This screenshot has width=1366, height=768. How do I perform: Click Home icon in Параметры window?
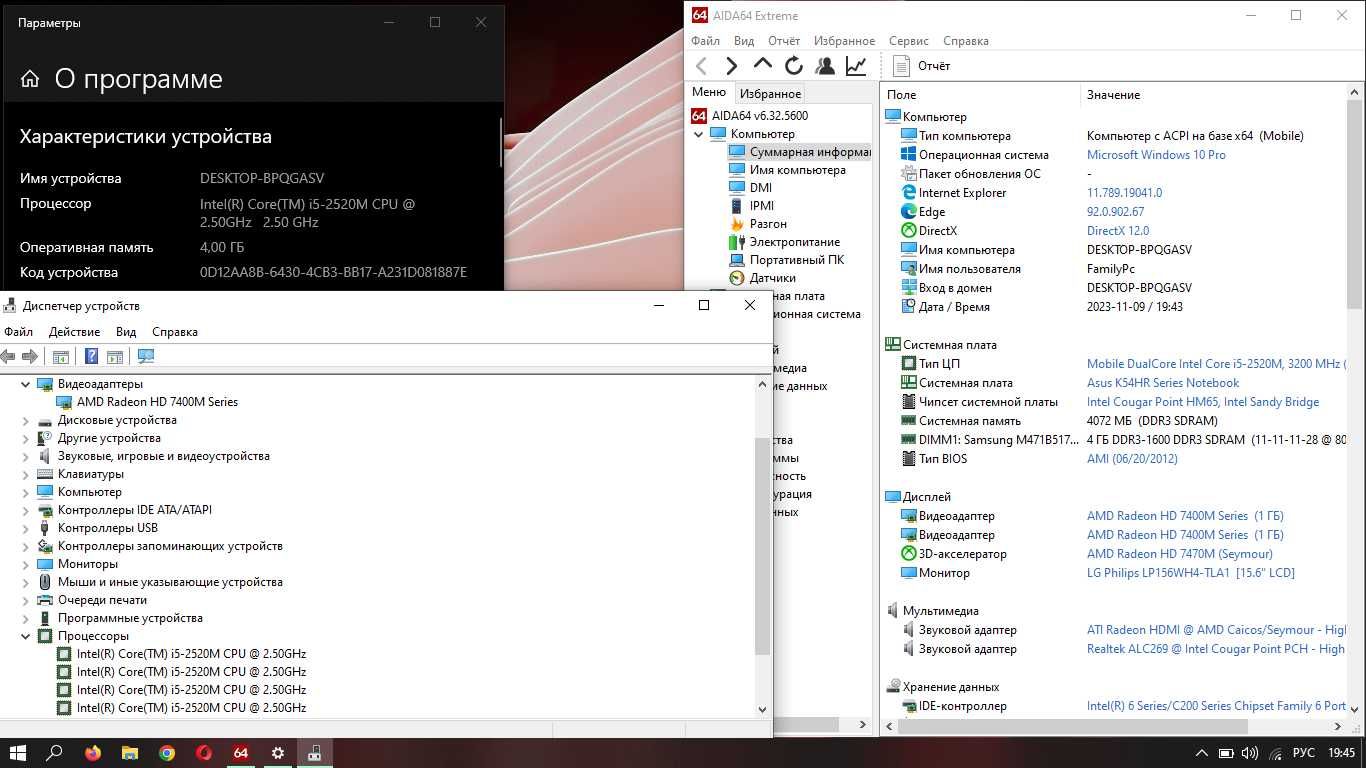coord(30,79)
